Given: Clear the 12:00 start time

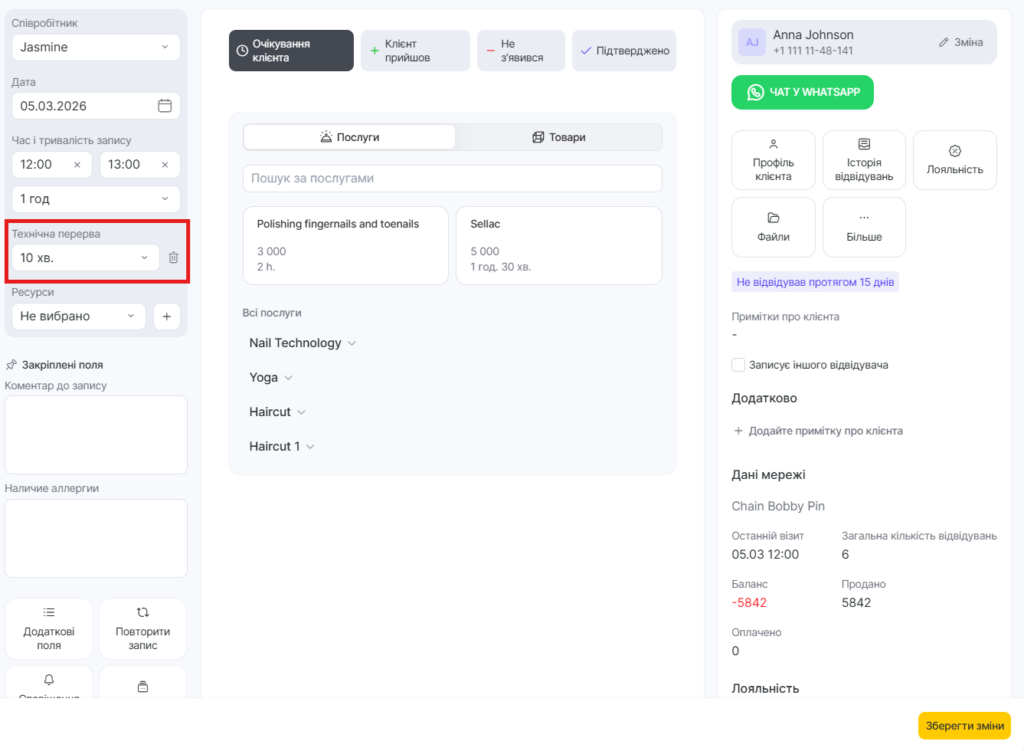Looking at the screenshot, I should pyautogui.click(x=77, y=164).
